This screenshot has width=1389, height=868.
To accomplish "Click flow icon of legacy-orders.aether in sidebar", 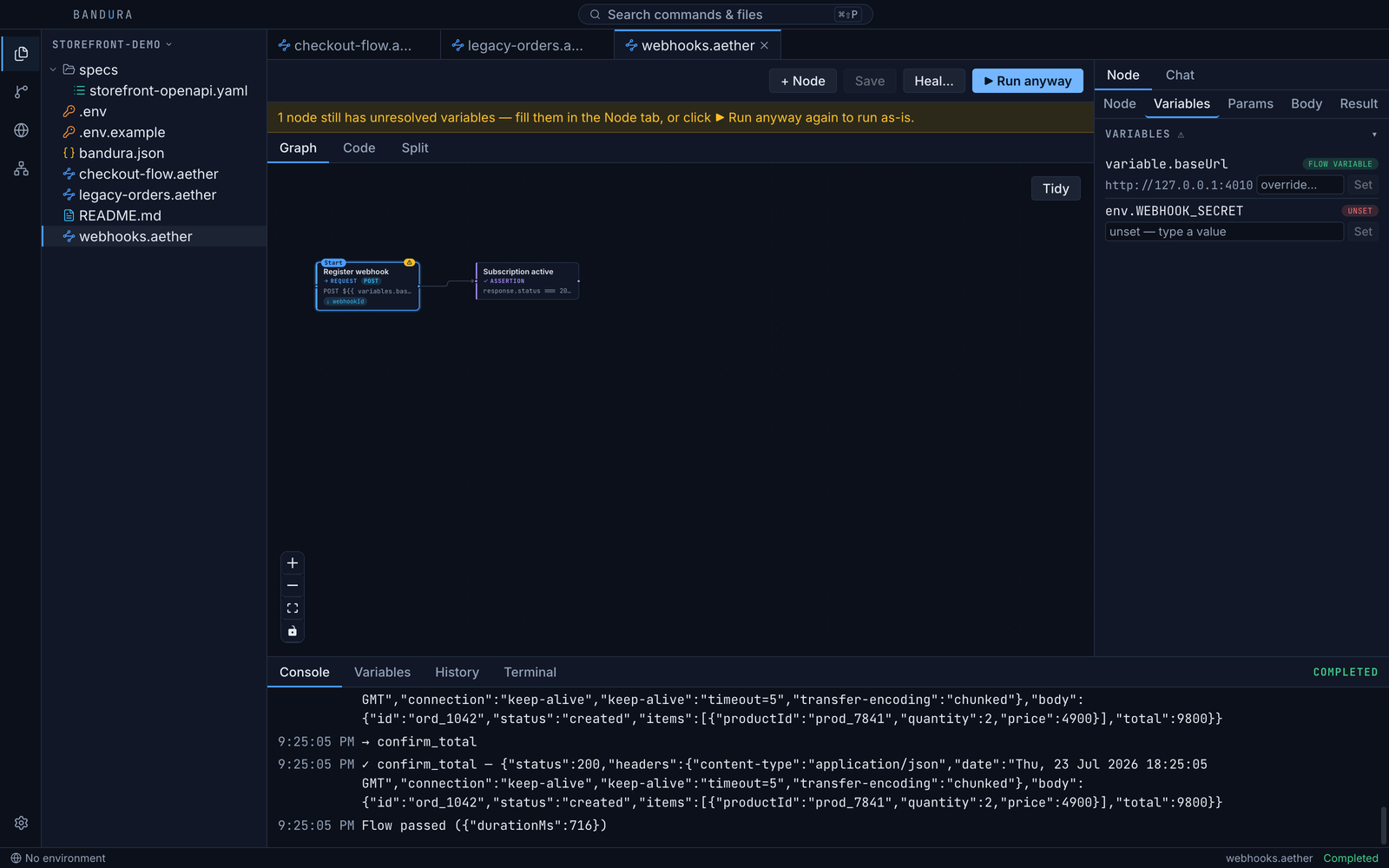I will pyautogui.click(x=69, y=194).
